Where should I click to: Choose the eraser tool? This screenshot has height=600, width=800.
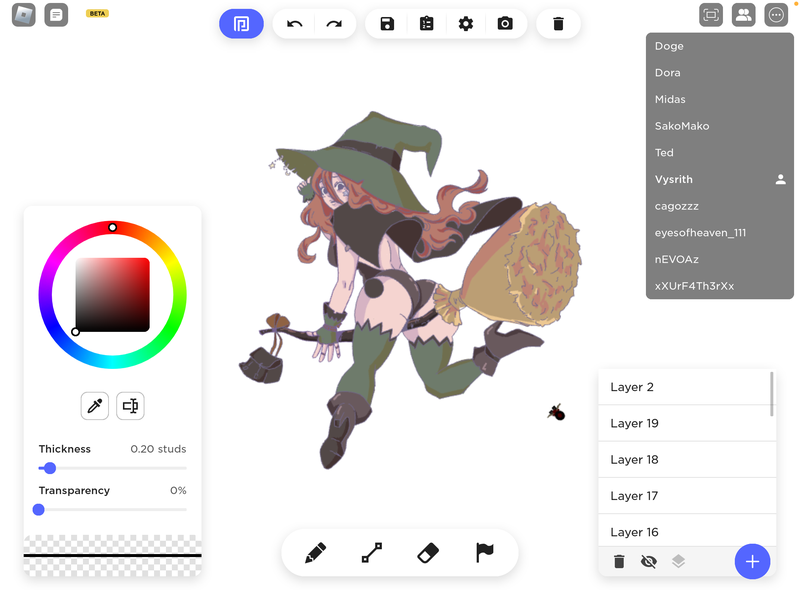tap(428, 552)
